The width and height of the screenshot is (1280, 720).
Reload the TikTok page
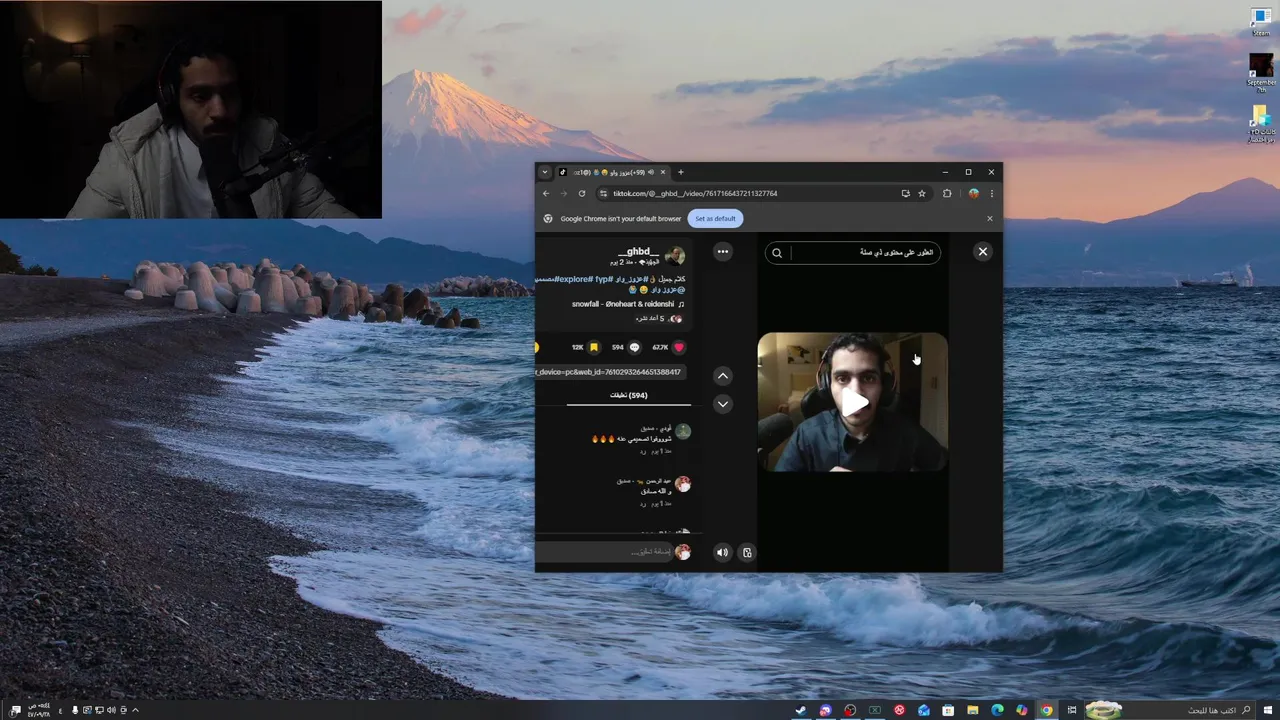click(582, 193)
